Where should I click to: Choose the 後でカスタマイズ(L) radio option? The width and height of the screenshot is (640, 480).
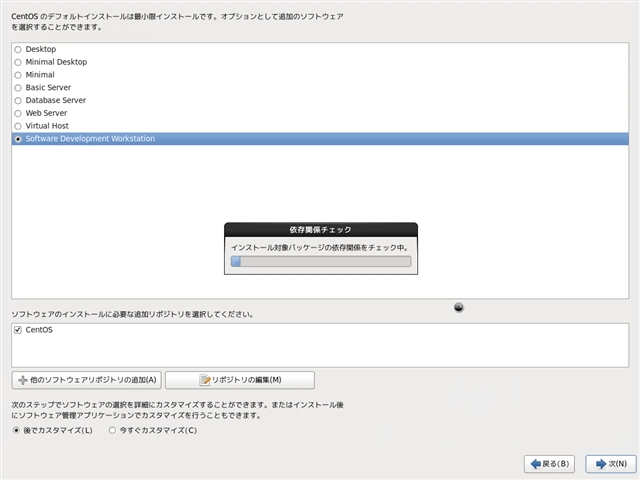coord(16,430)
